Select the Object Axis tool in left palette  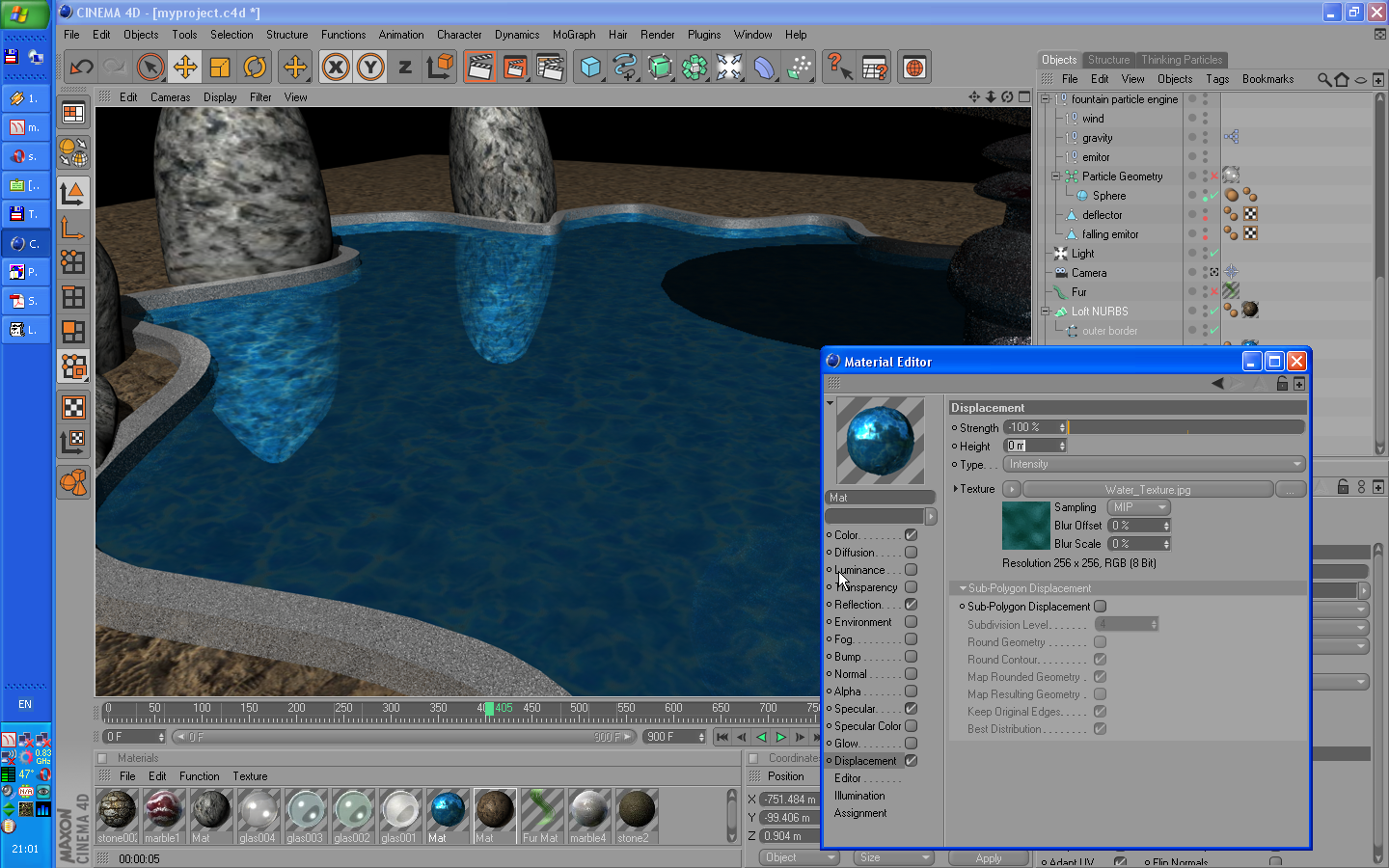(73, 228)
